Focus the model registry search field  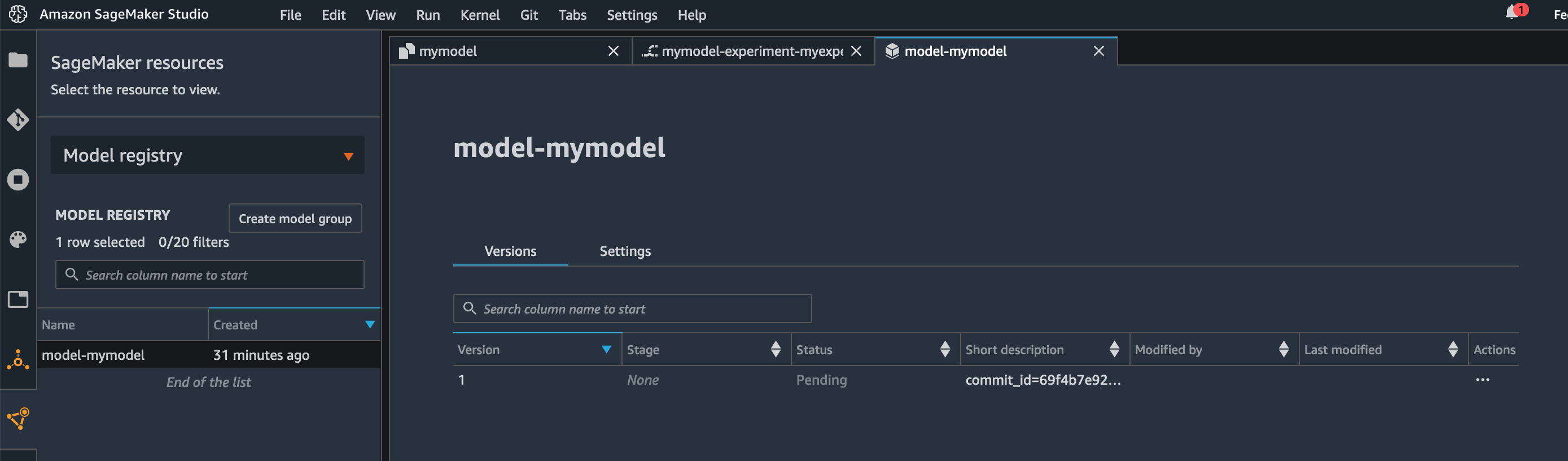[210, 275]
